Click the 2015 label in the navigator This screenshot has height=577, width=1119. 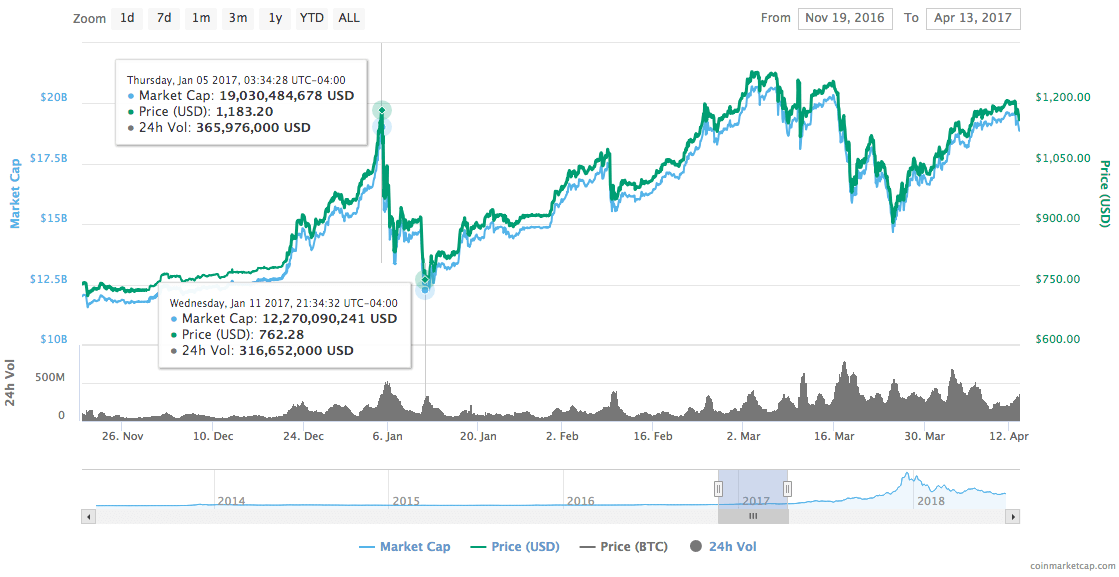pos(406,501)
